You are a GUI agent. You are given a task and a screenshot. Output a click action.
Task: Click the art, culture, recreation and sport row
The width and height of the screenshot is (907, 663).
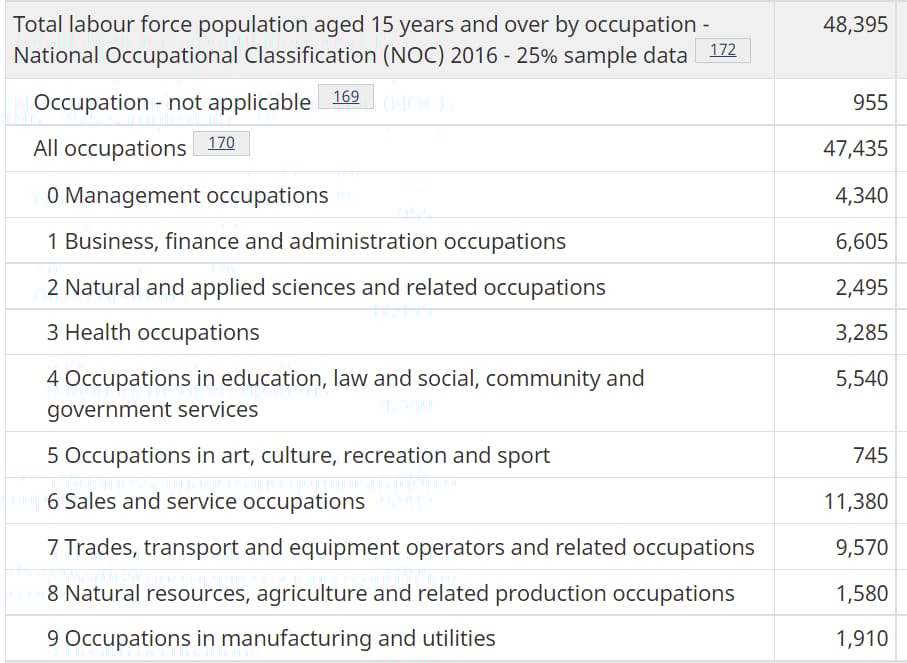(298, 455)
